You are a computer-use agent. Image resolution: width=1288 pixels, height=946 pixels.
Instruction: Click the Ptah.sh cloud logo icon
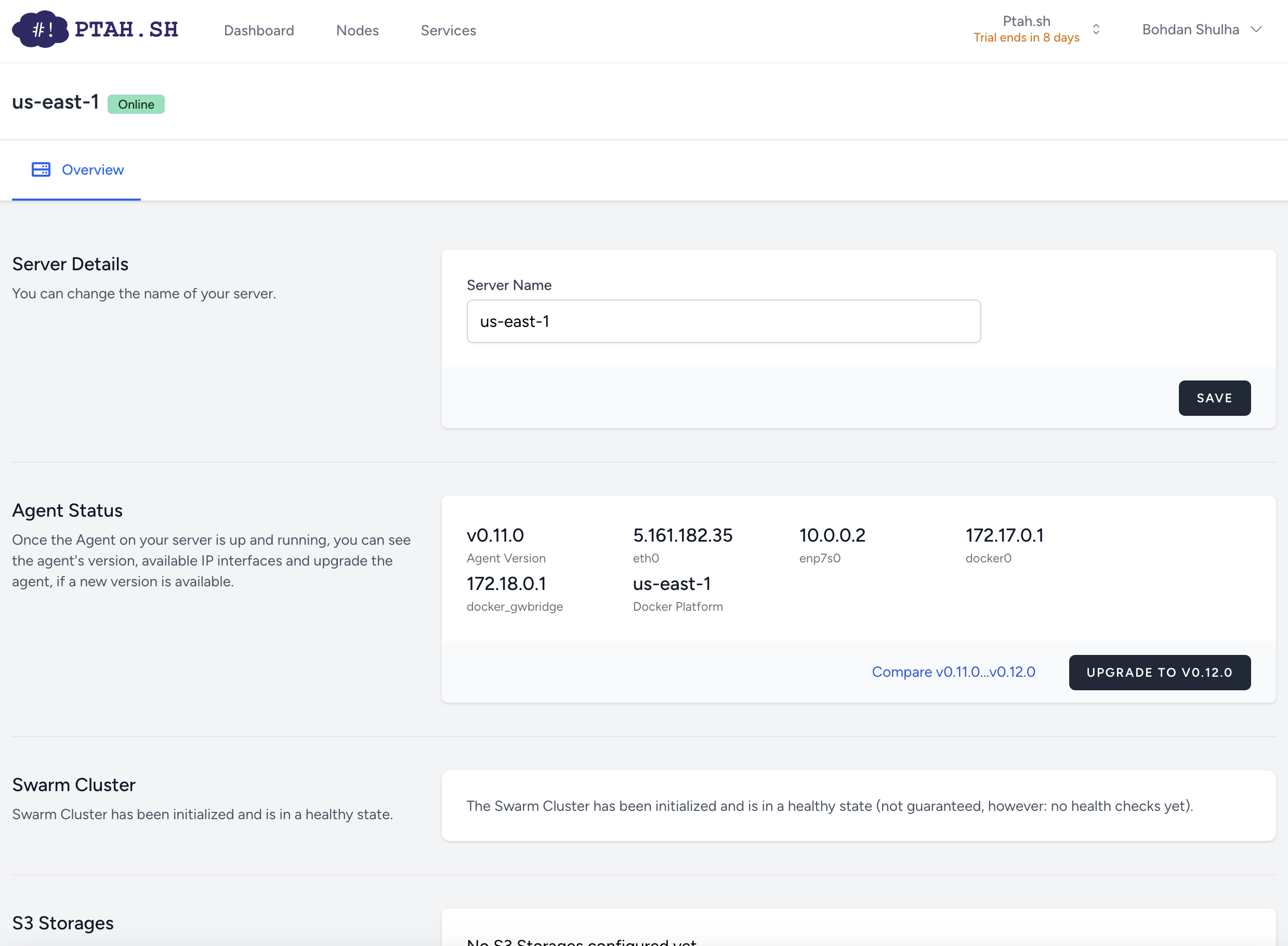click(40, 29)
